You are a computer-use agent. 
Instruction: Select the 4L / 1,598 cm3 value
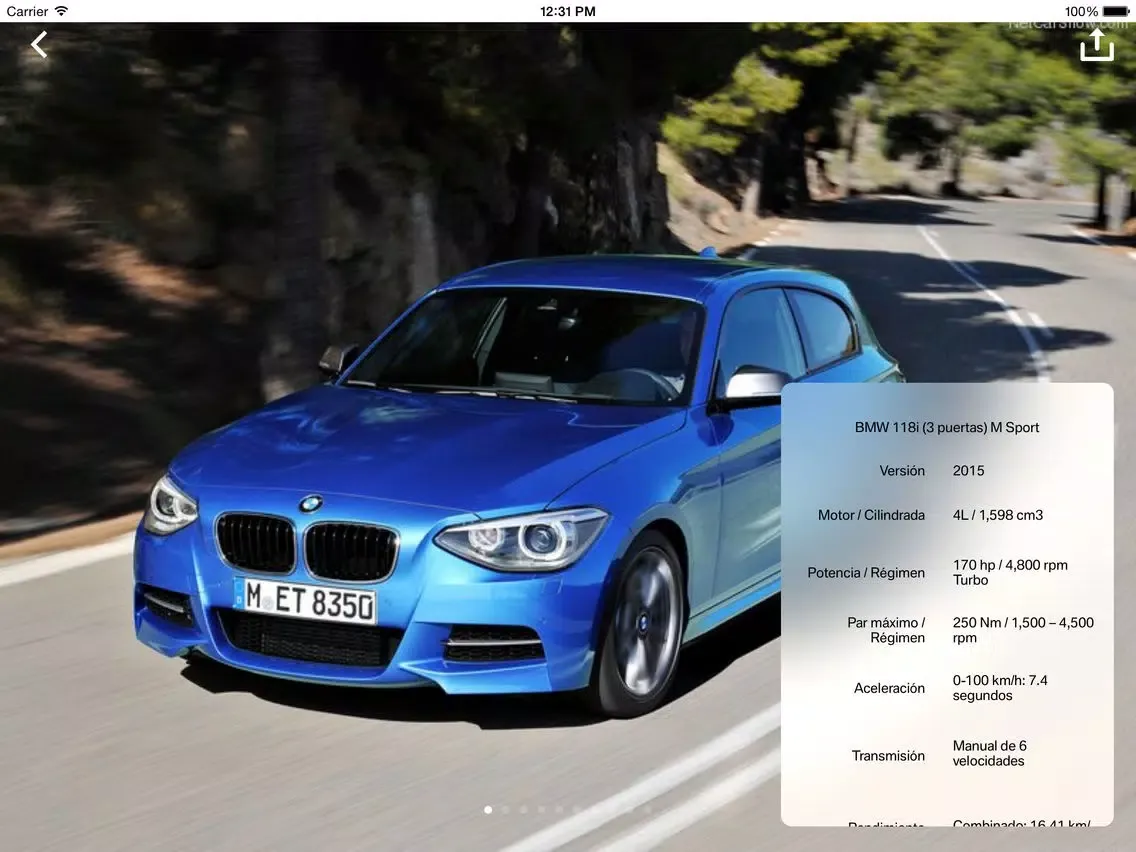[x=998, y=515]
